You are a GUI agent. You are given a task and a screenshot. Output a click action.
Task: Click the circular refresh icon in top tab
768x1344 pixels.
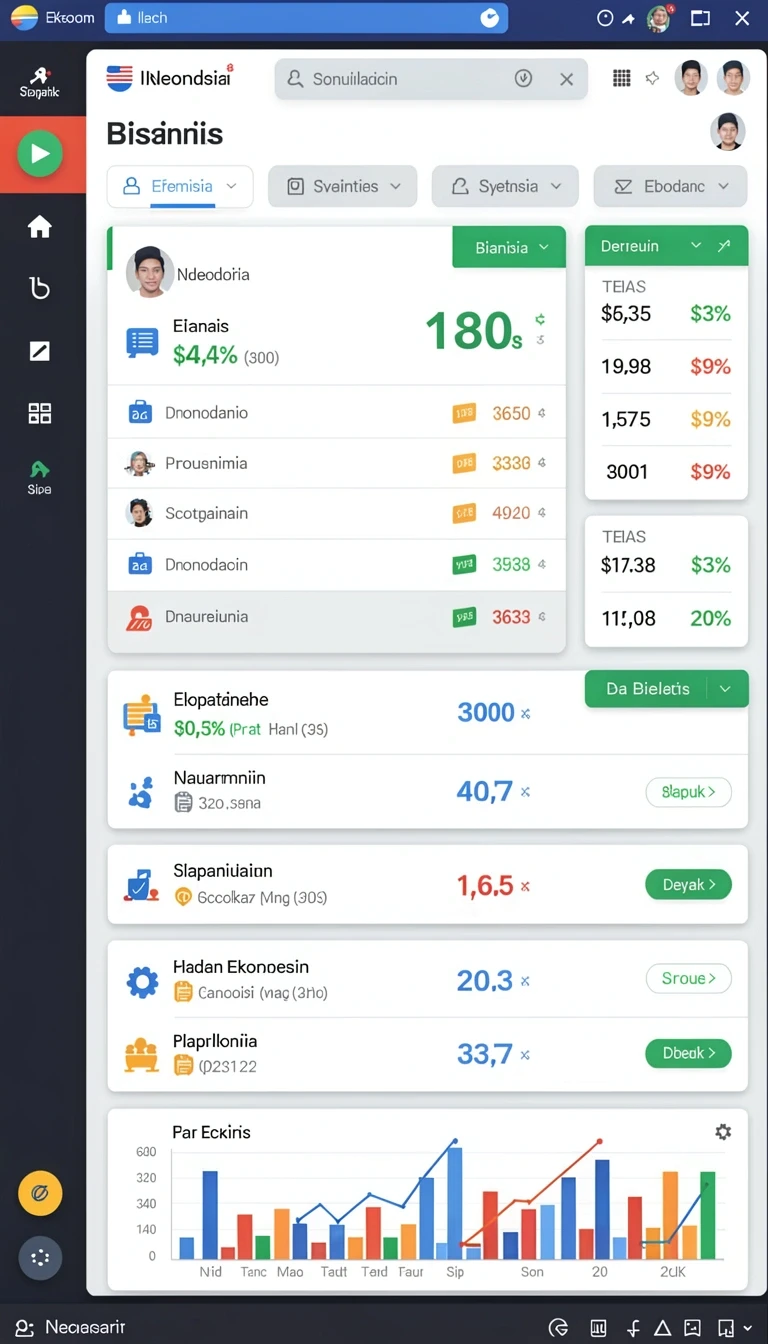click(489, 18)
